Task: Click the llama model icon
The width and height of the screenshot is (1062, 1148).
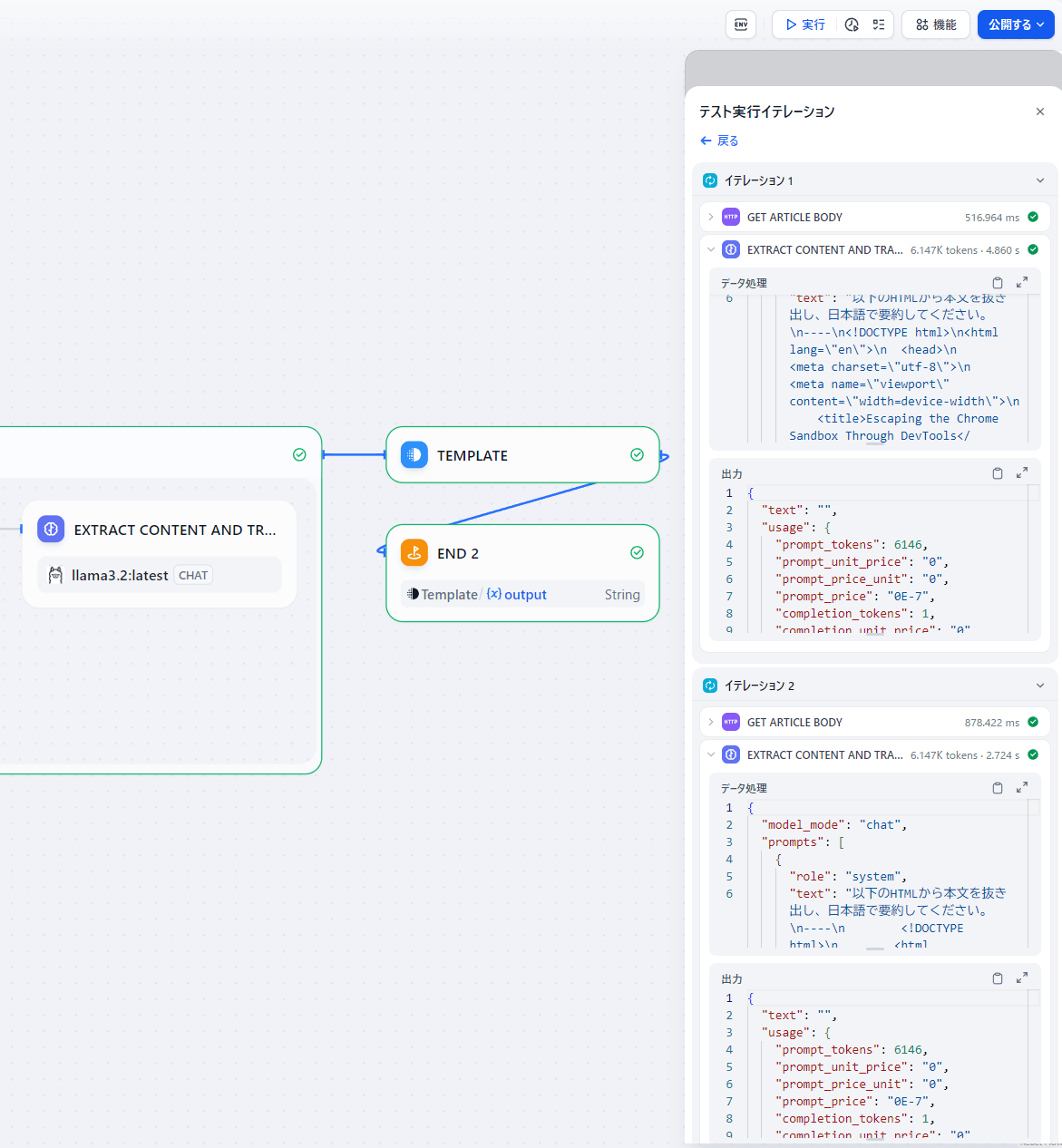Action: (55, 575)
